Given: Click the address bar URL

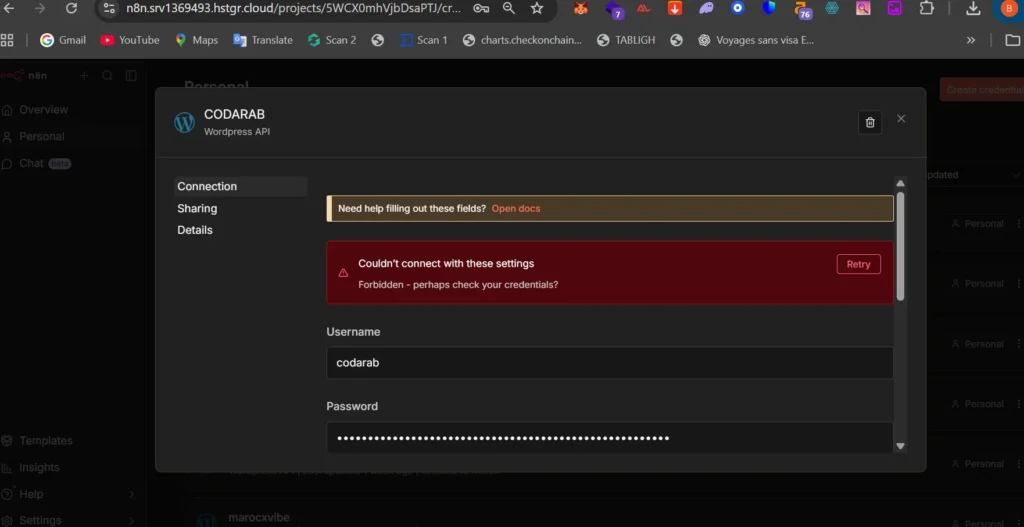Looking at the screenshot, I should [x=293, y=8].
